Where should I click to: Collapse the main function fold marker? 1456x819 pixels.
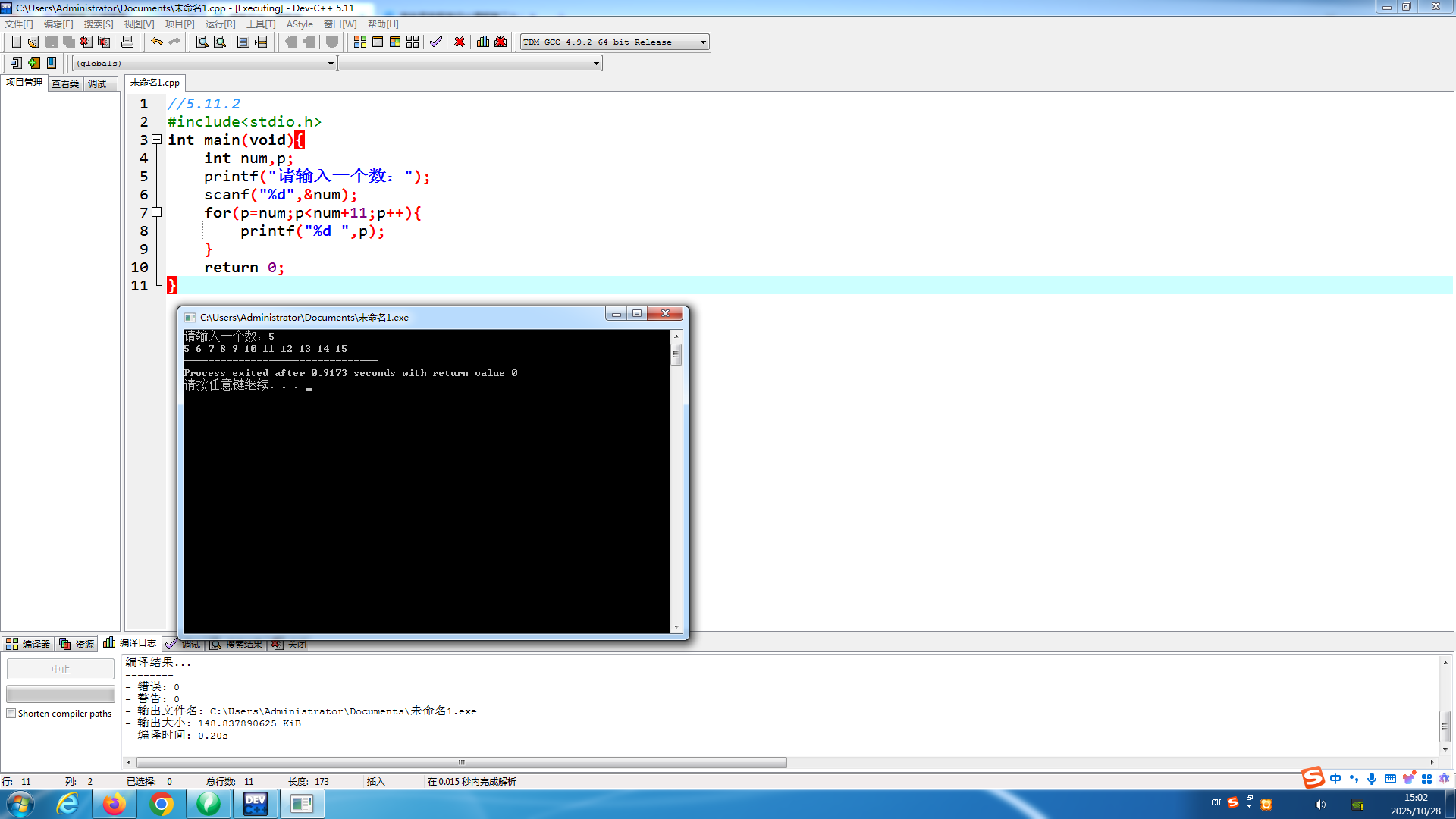(156, 140)
